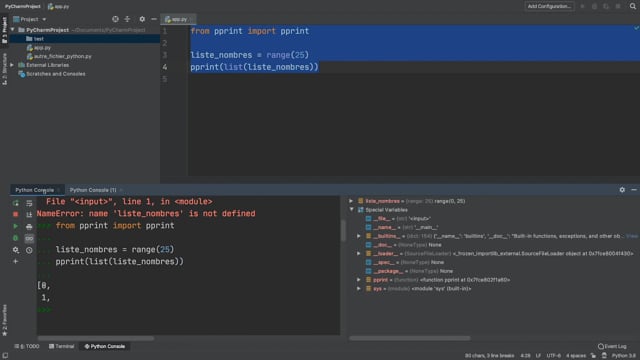This screenshot has height=360, width=640.
Task: Click View link on __builtins__ row
Action: (x=632, y=236)
